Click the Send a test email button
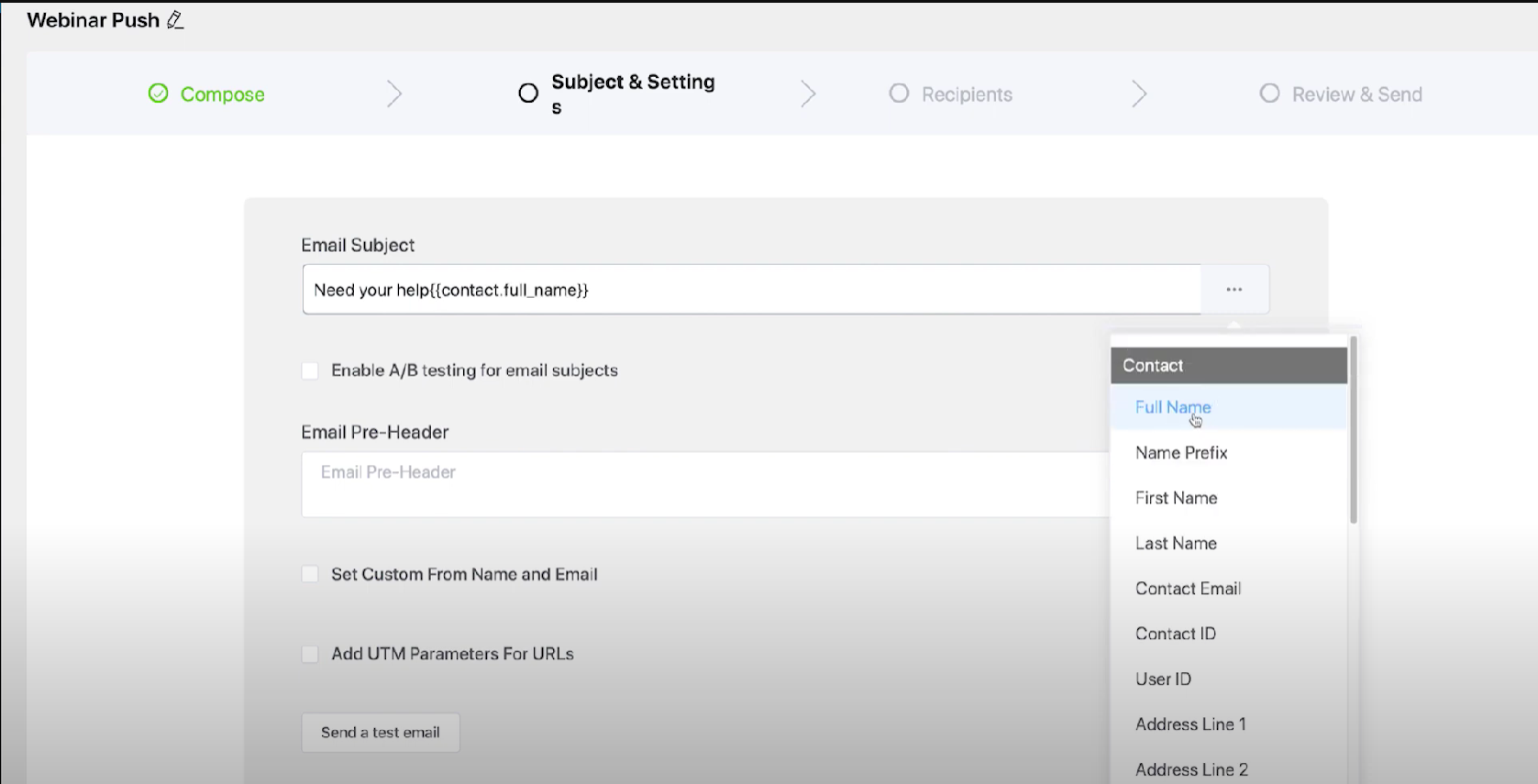 [381, 733]
